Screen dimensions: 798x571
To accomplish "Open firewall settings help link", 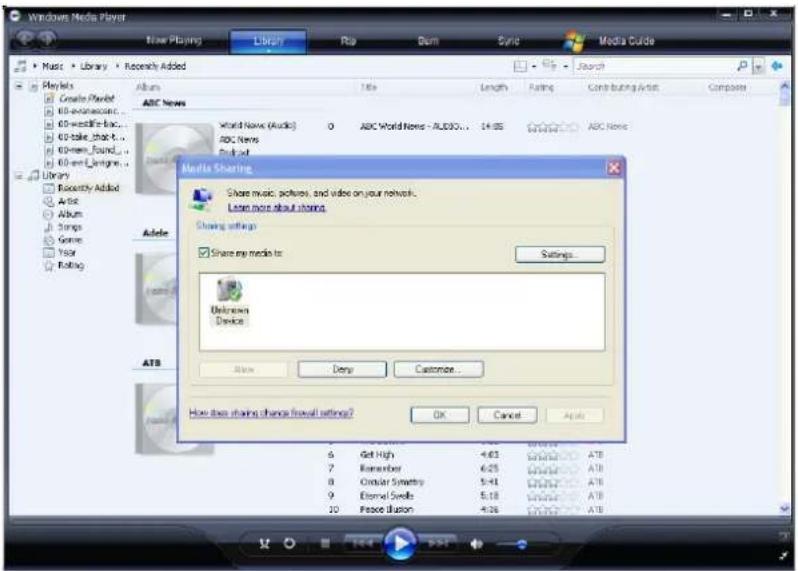I will tap(271, 413).
